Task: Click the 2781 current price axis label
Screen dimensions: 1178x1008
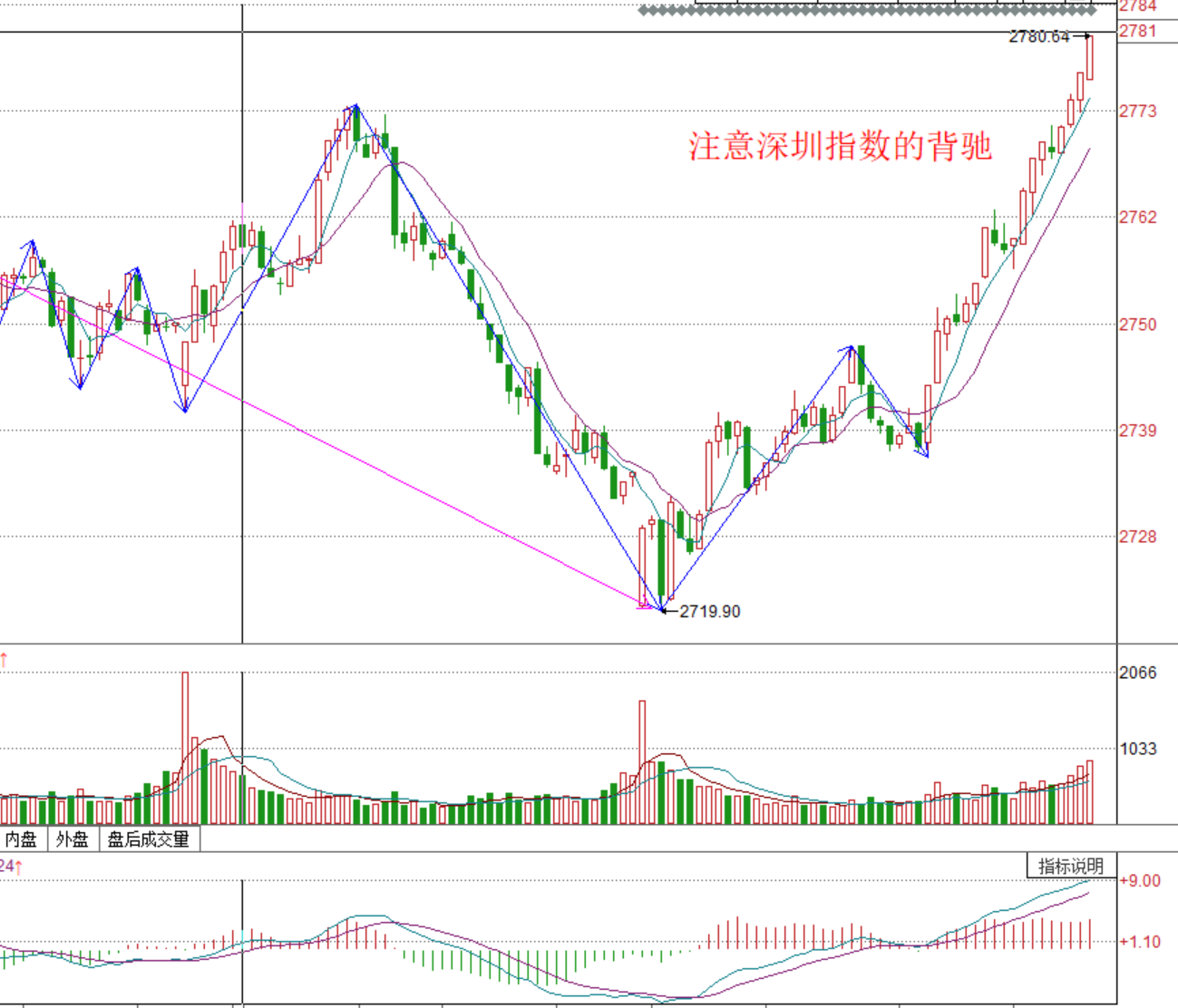Action: click(x=1138, y=32)
